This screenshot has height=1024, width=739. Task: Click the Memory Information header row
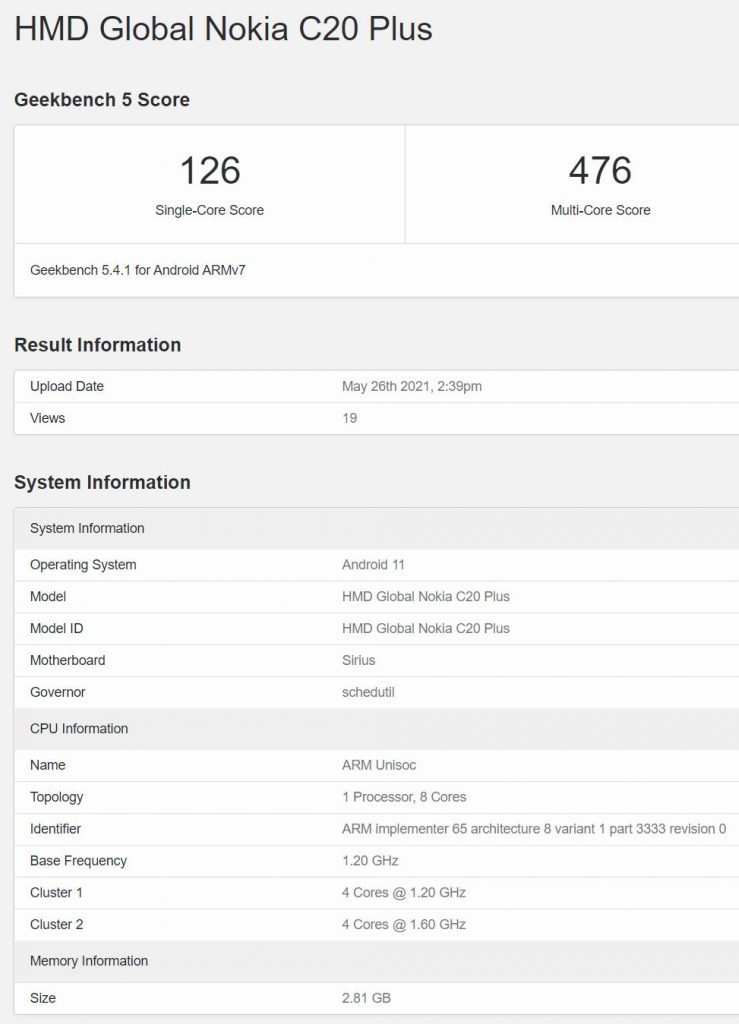coord(377,961)
